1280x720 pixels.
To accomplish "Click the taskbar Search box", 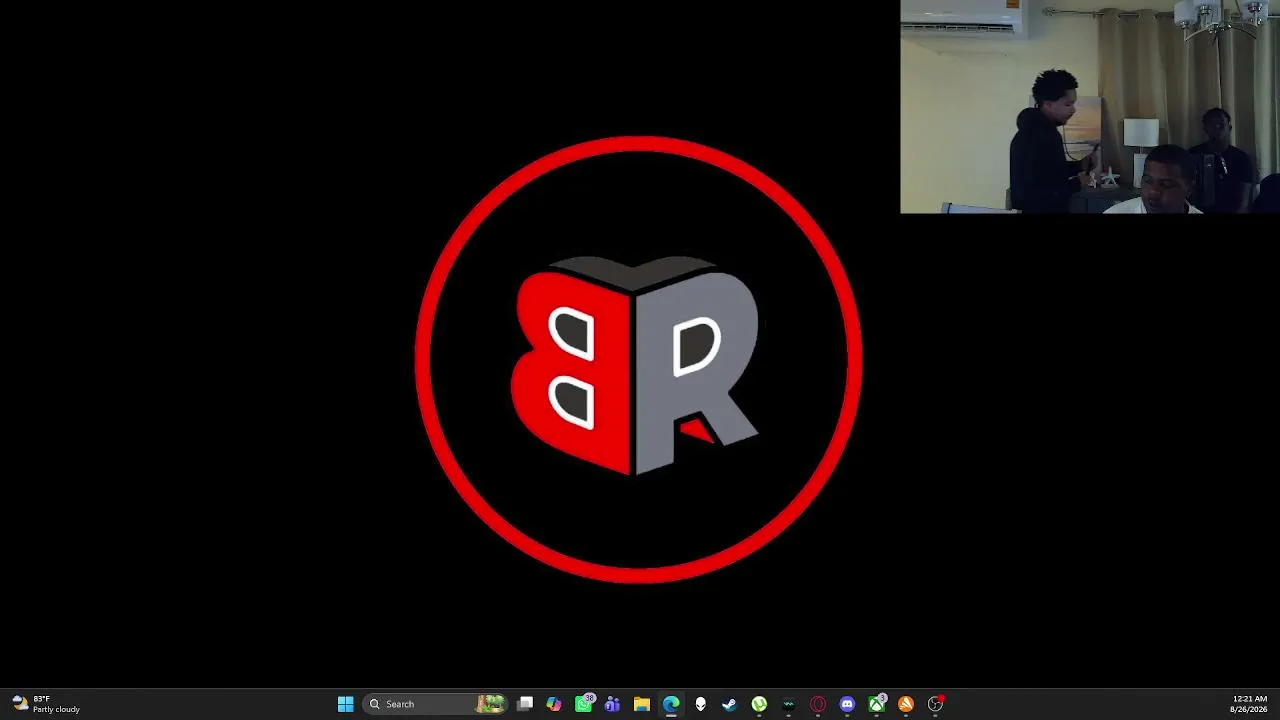I will (x=436, y=704).
